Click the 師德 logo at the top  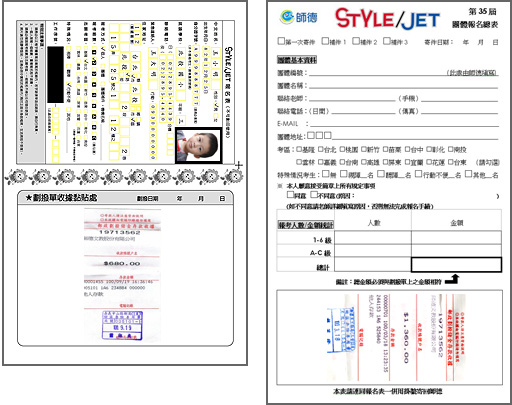[x=298, y=17]
